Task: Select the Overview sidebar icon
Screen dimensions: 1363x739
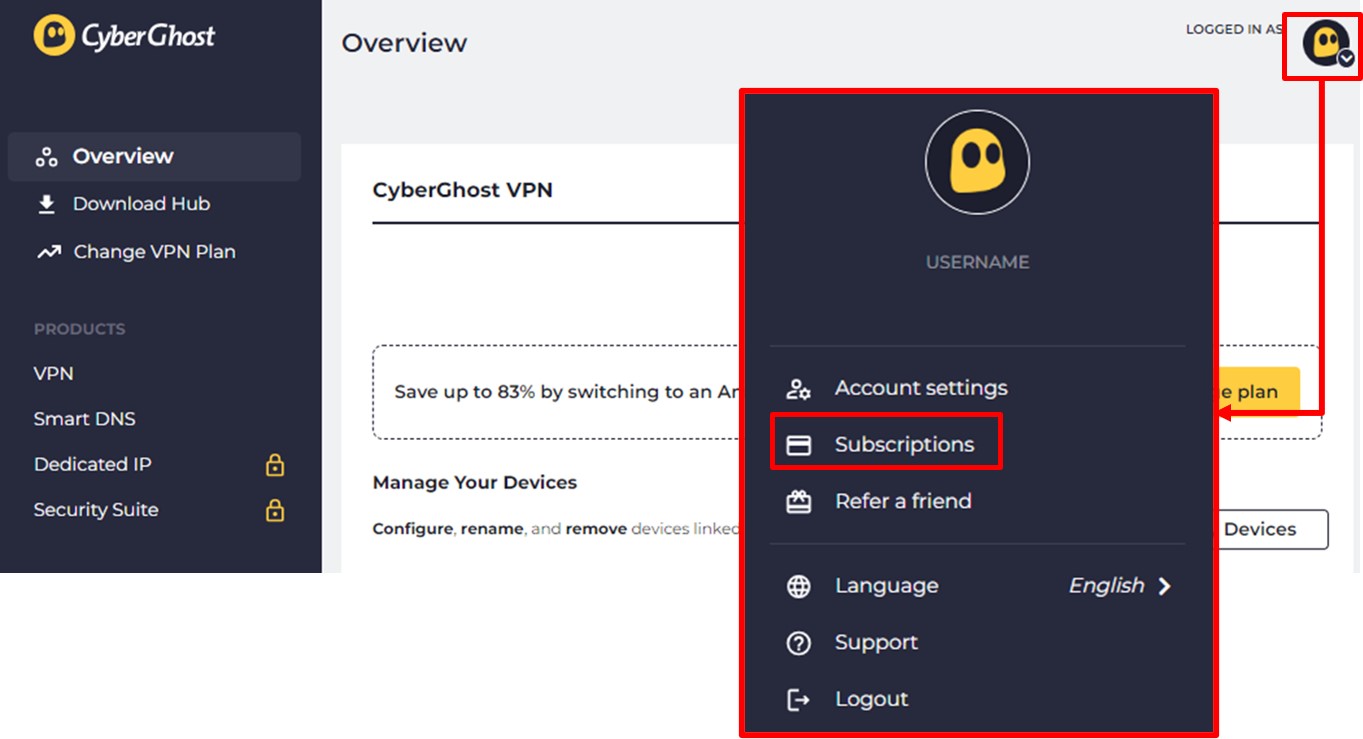Action: (x=44, y=156)
